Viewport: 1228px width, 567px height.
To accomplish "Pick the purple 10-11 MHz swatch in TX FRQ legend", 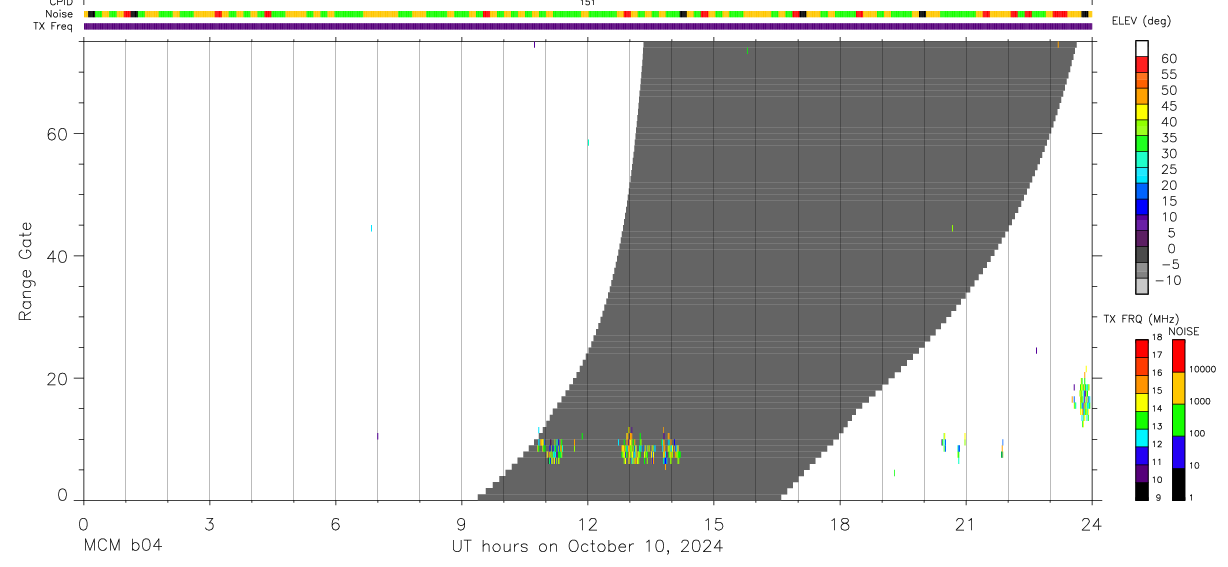I will pyautogui.click(x=1141, y=472).
